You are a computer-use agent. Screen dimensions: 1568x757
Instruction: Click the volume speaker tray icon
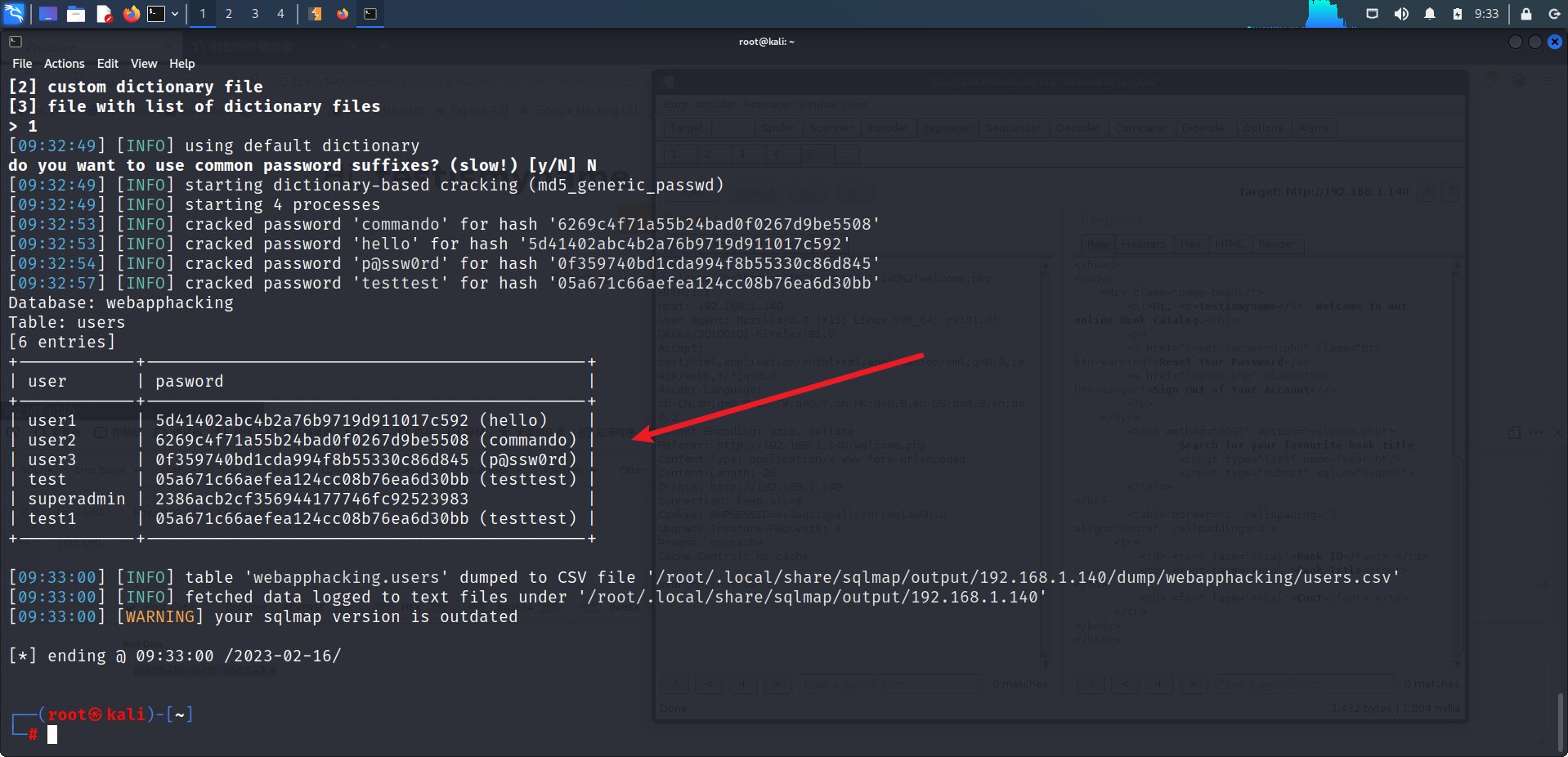[x=1401, y=14]
